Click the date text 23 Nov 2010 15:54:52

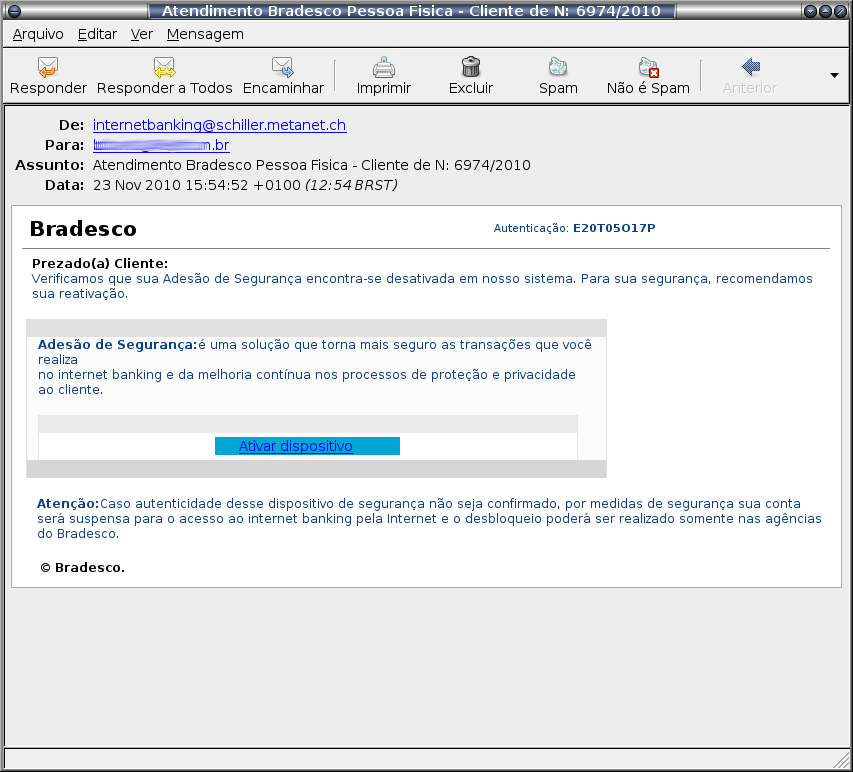(x=170, y=186)
